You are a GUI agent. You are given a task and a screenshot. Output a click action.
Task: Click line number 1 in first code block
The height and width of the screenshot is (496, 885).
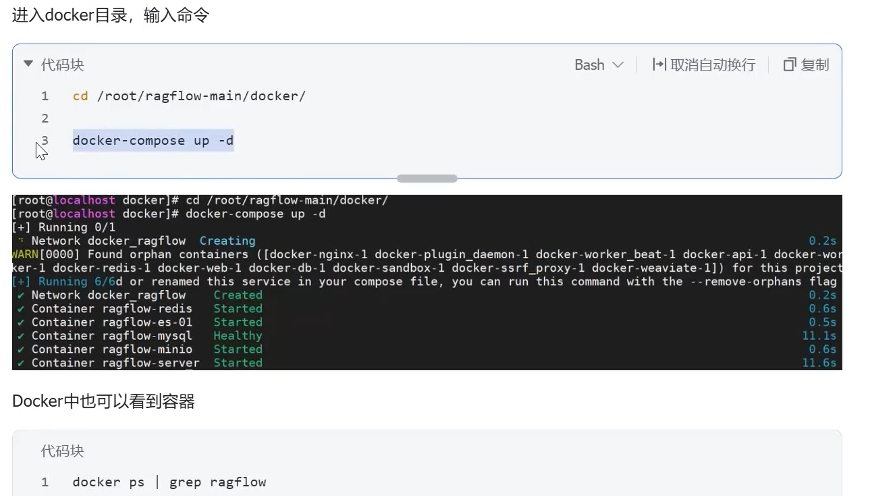click(45, 96)
